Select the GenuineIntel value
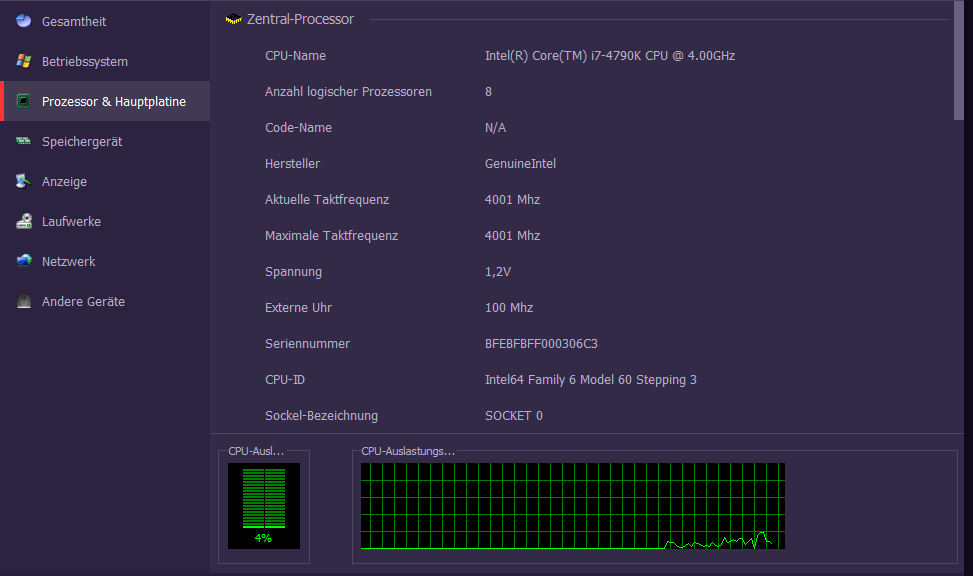973x576 pixels. (x=521, y=164)
